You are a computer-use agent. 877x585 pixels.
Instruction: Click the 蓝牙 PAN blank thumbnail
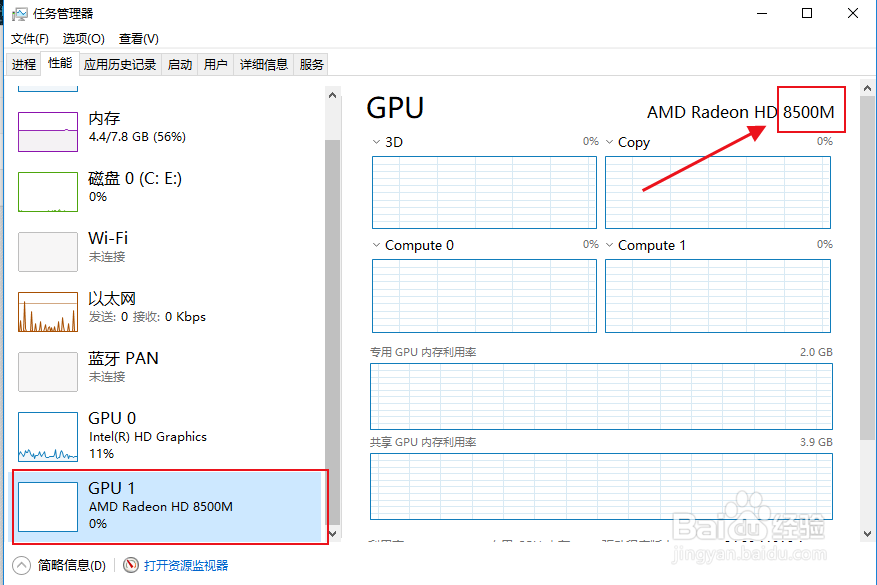coord(48,371)
